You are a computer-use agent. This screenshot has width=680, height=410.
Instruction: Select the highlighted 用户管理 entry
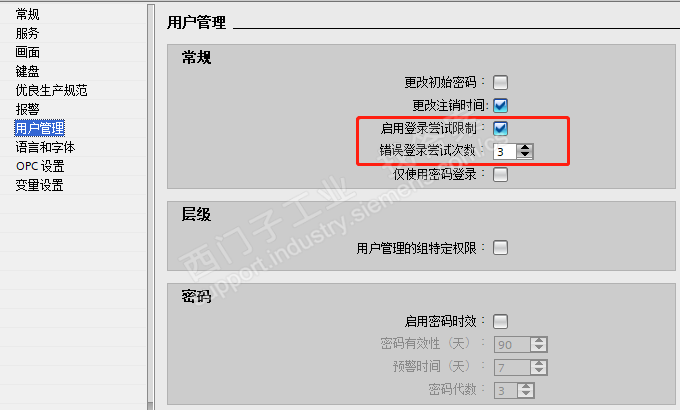(39, 128)
